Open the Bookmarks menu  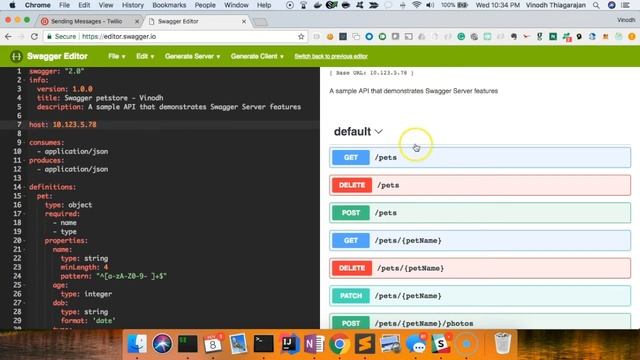[169, 5]
